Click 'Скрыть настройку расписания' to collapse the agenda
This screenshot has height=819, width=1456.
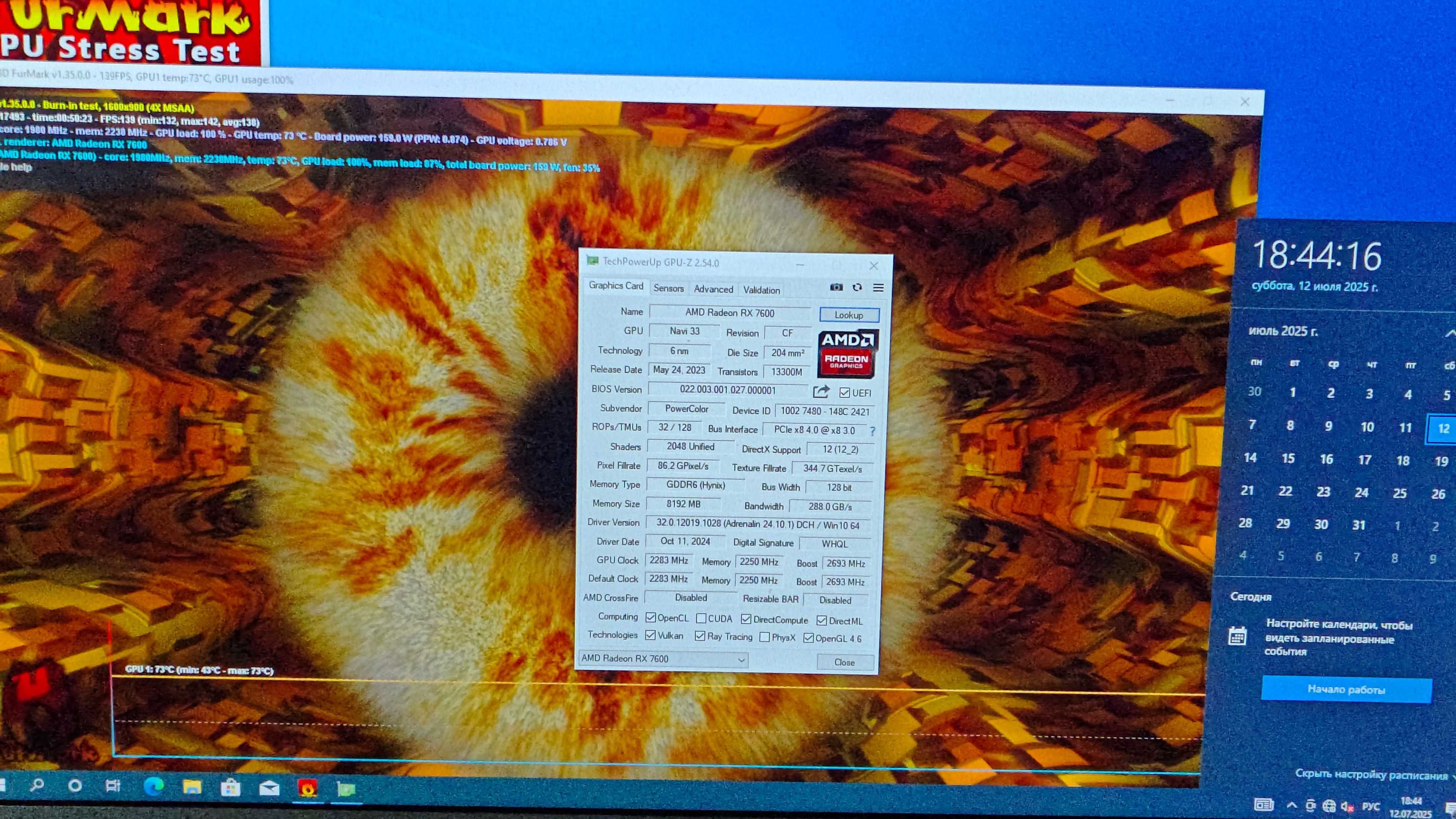pyautogui.click(x=1371, y=774)
